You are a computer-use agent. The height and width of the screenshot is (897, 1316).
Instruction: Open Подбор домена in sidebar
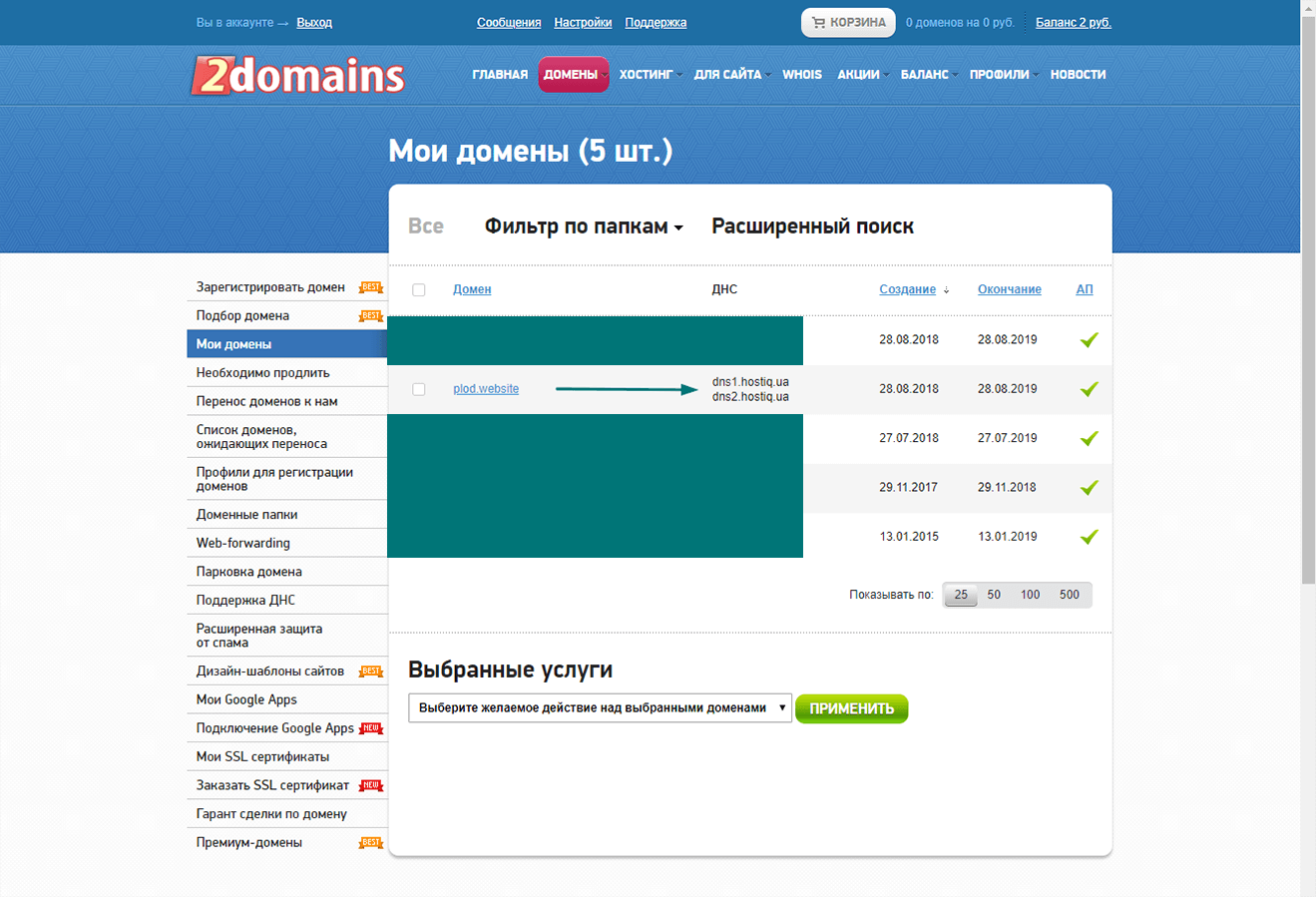pos(242,316)
